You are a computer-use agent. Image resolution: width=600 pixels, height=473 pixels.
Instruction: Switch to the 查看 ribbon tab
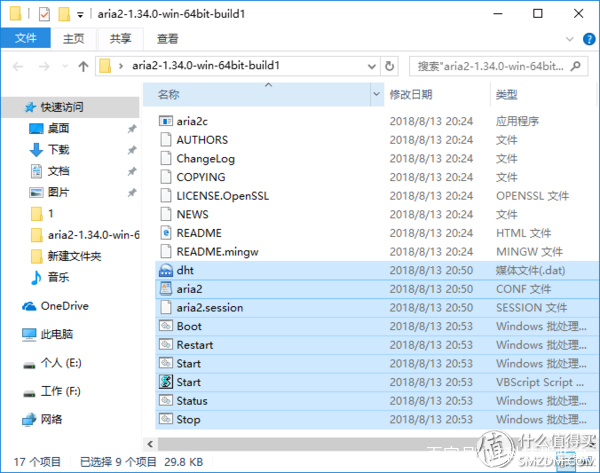click(167, 39)
